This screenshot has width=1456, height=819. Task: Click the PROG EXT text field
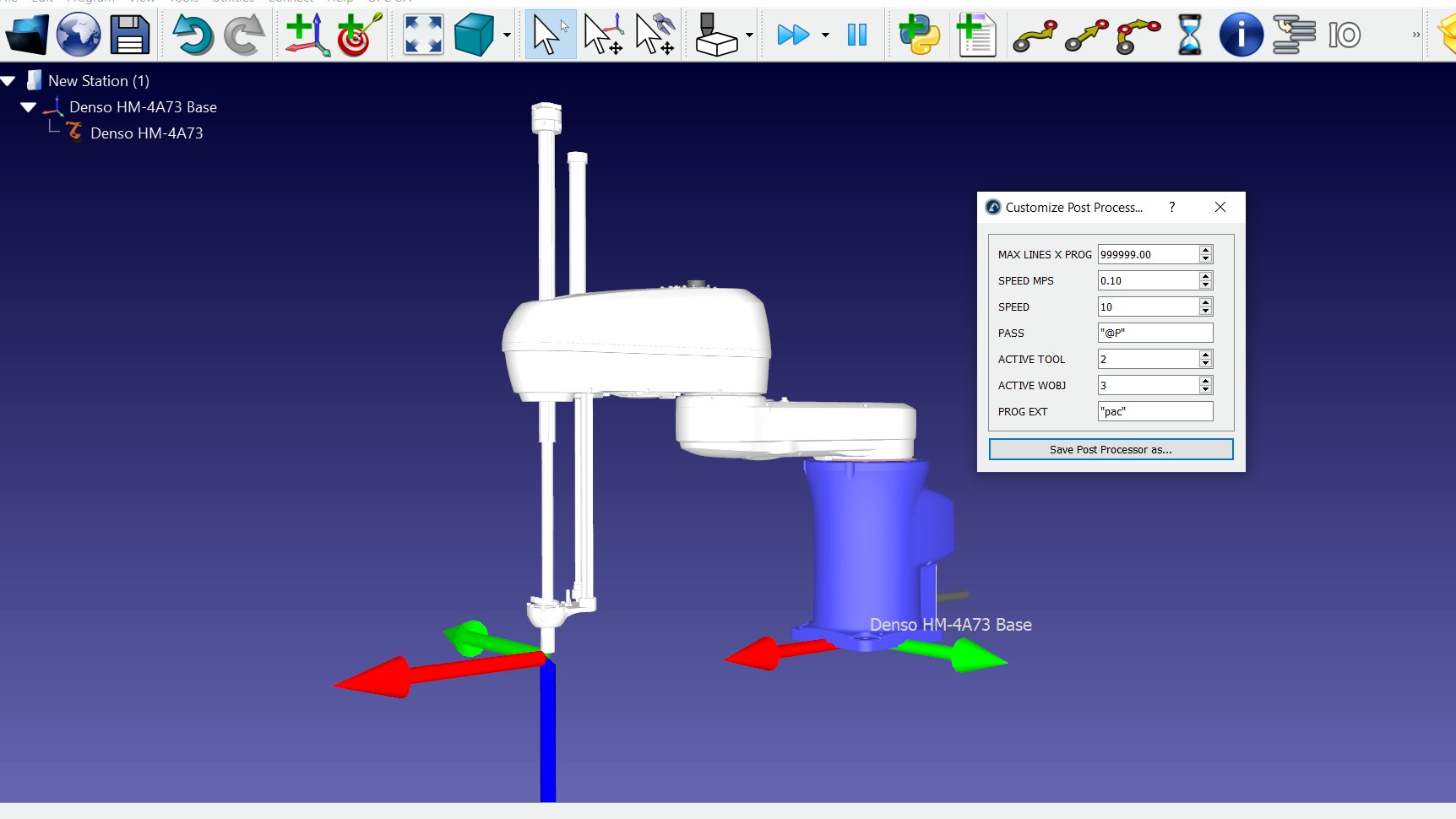click(x=1154, y=411)
